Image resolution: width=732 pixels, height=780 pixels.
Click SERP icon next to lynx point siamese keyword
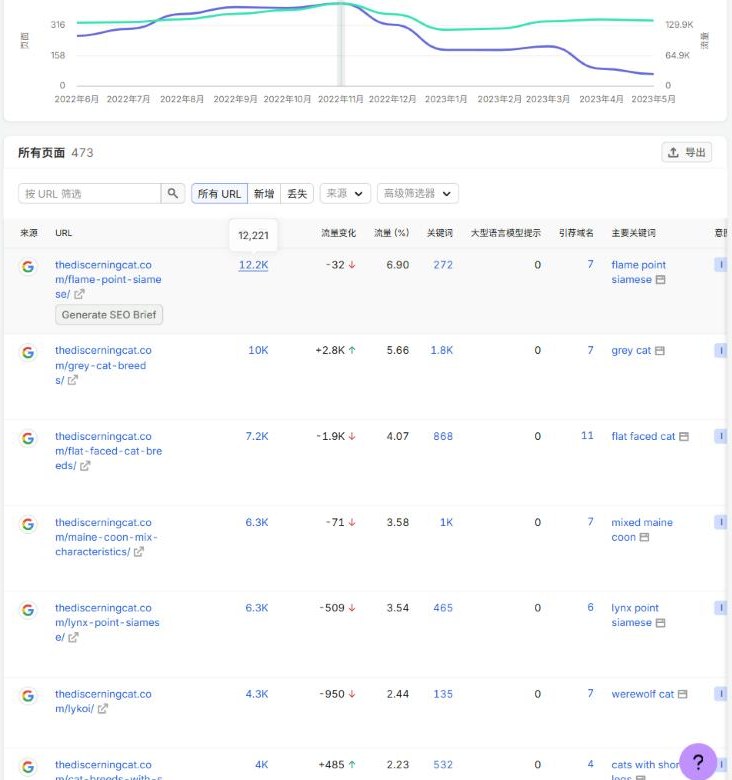coord(660,623)
